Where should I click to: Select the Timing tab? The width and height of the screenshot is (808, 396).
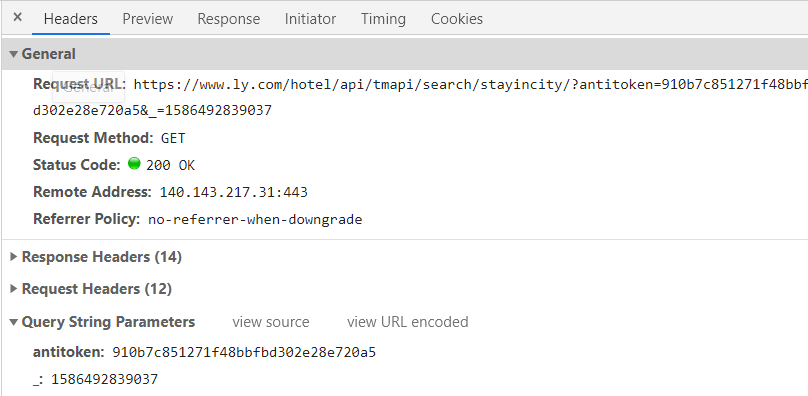point(383,19)
